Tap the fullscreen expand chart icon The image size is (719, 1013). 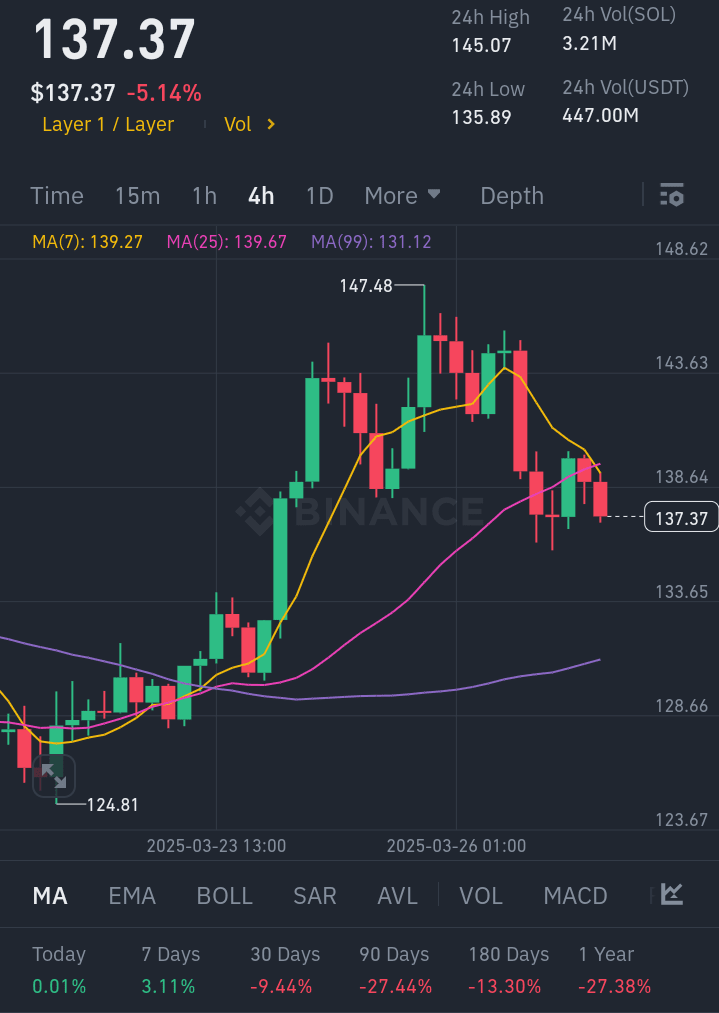52,775
